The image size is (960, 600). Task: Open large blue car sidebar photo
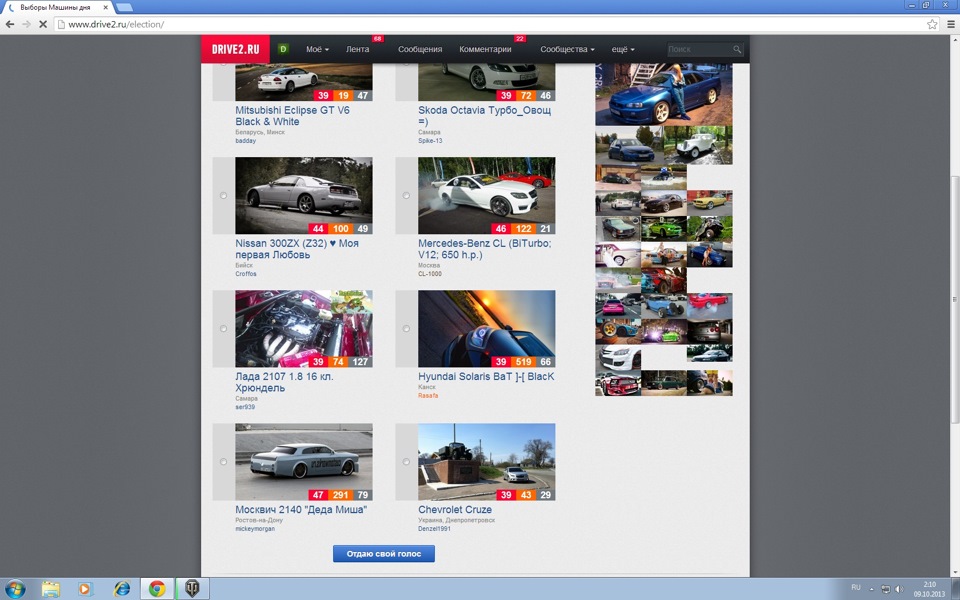[664, 94]
